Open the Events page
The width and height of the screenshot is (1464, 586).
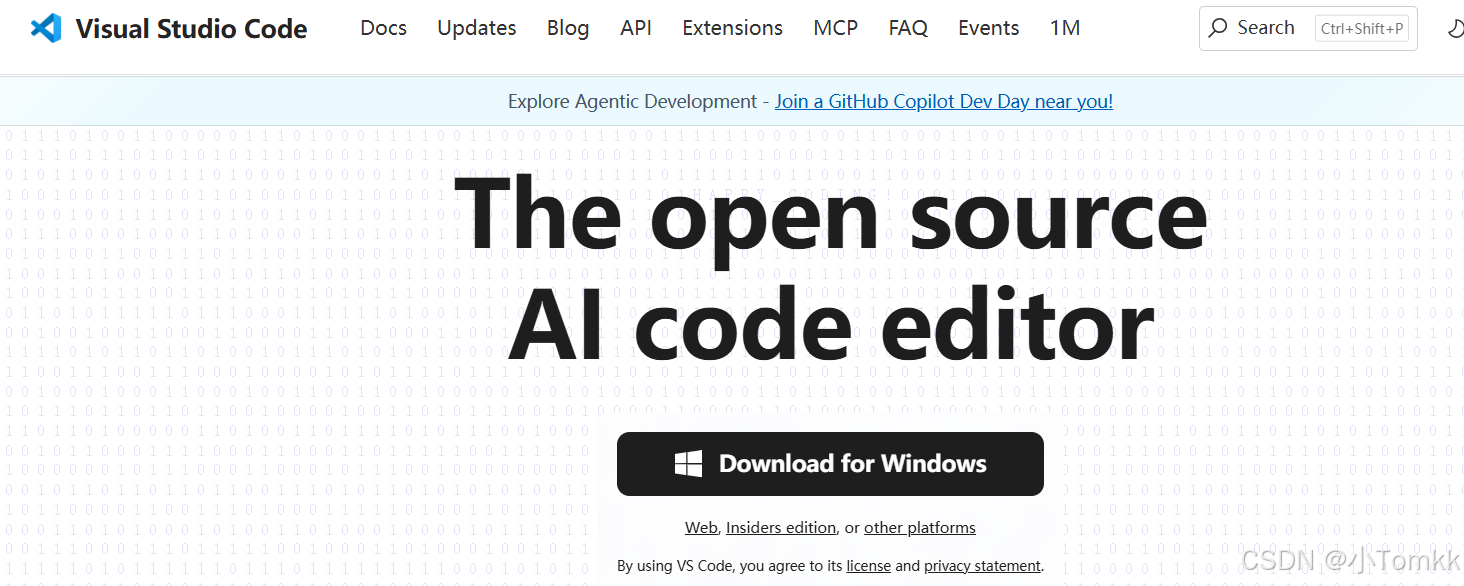989,28
